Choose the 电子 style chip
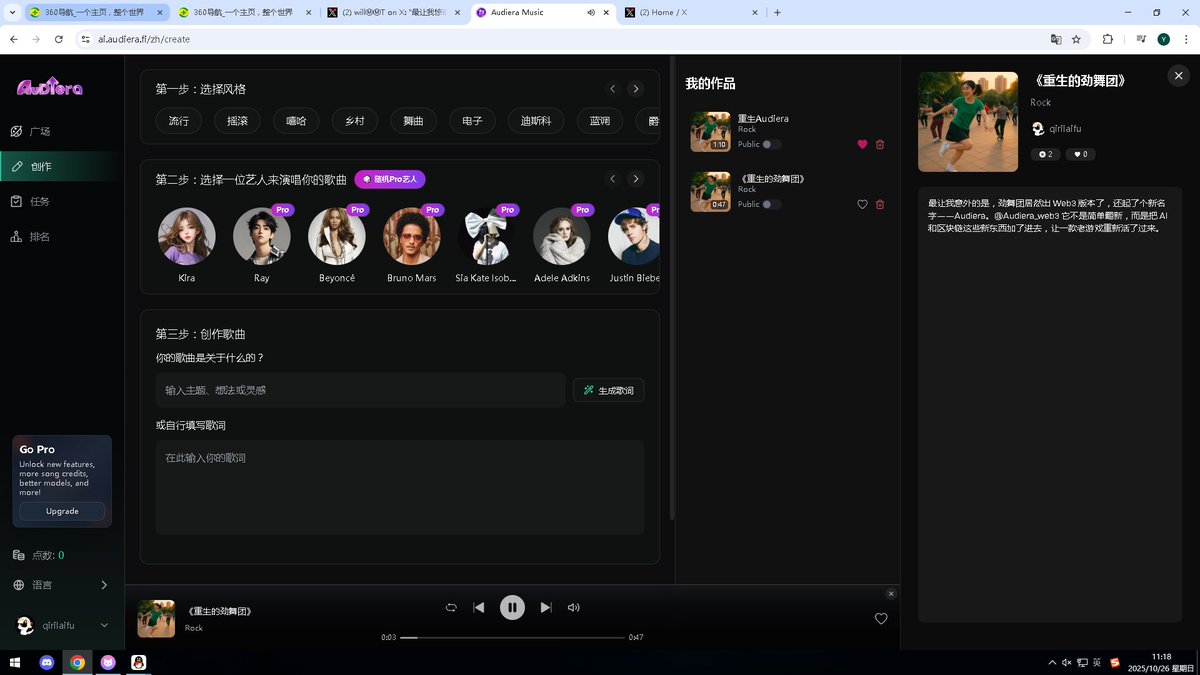This screenshot has width=1200, height=675. 473,121
